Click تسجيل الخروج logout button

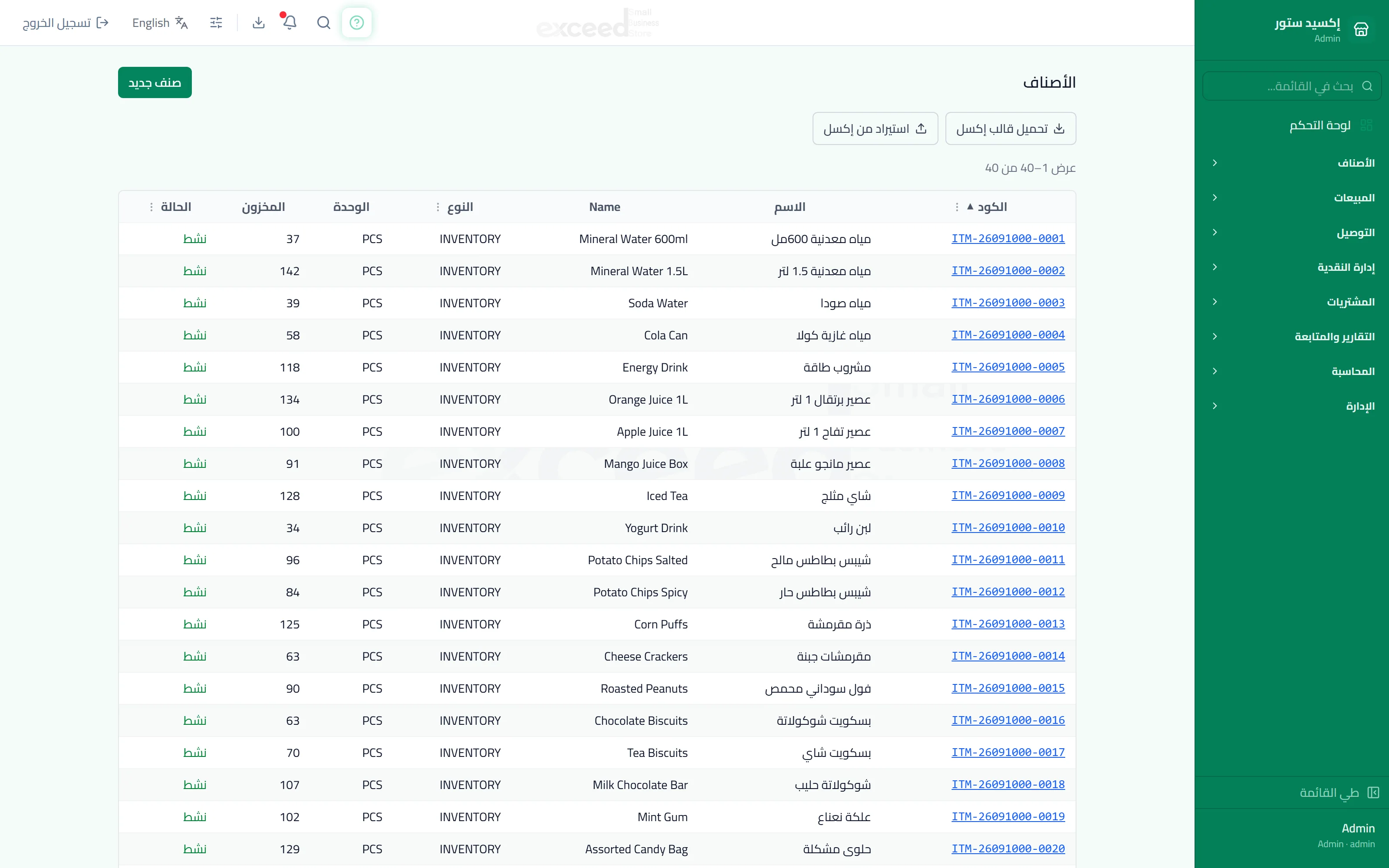(66, 23)
